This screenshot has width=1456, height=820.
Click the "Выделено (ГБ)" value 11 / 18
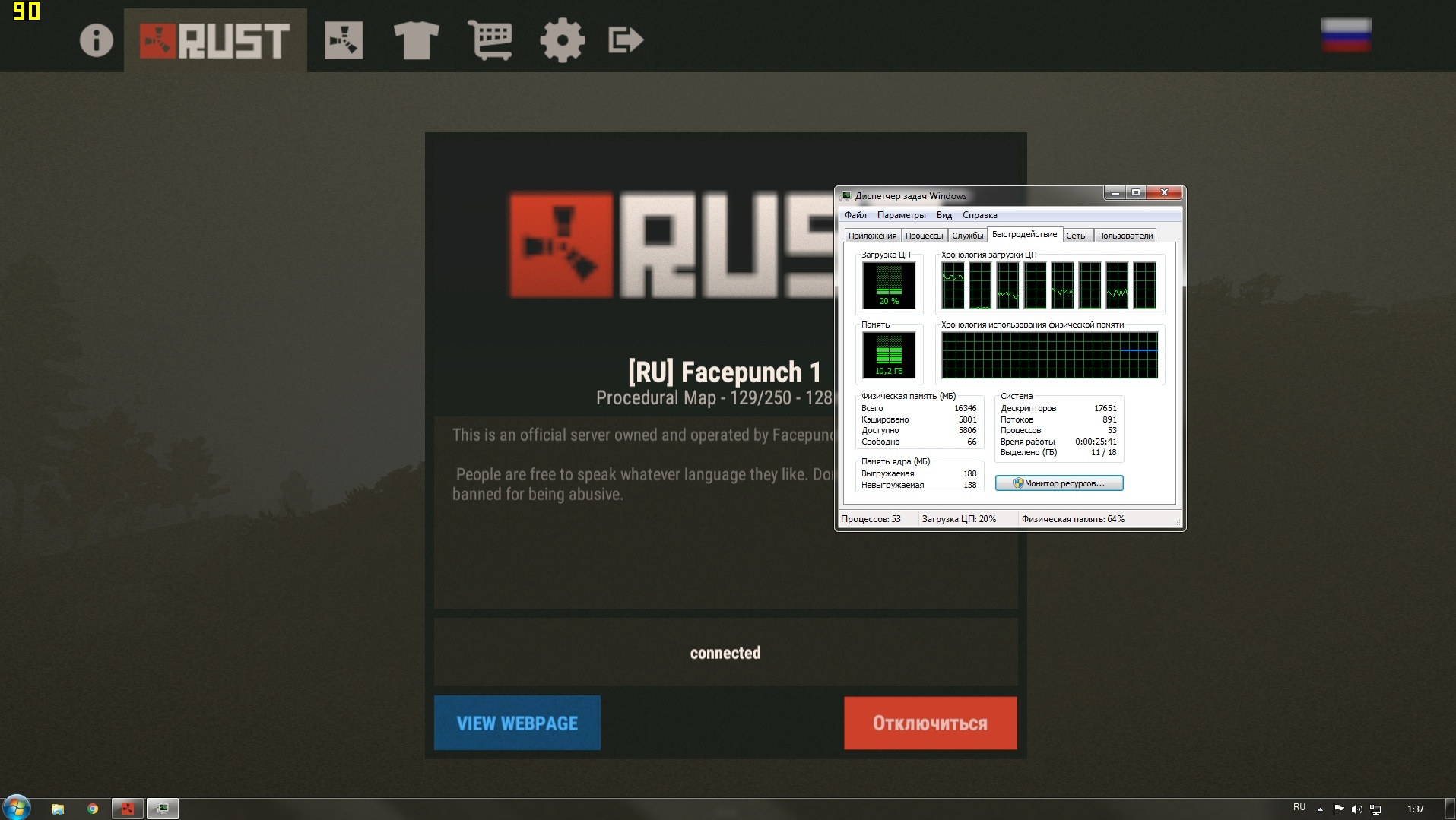coord(1104,452)
